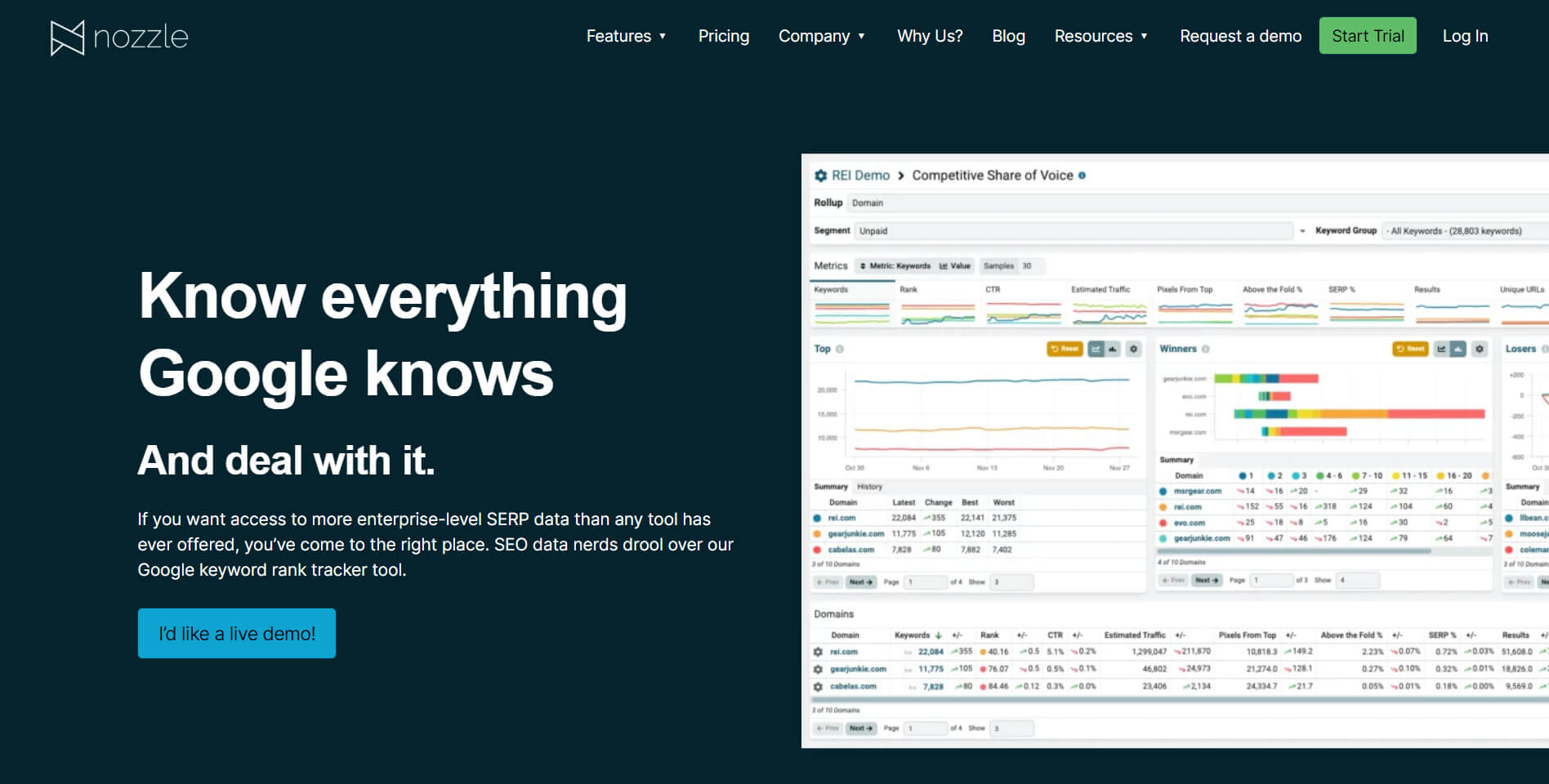Toggle rei.com blue series dot in Top summary
Viewport: 1549px width, 784px height.
817,518
